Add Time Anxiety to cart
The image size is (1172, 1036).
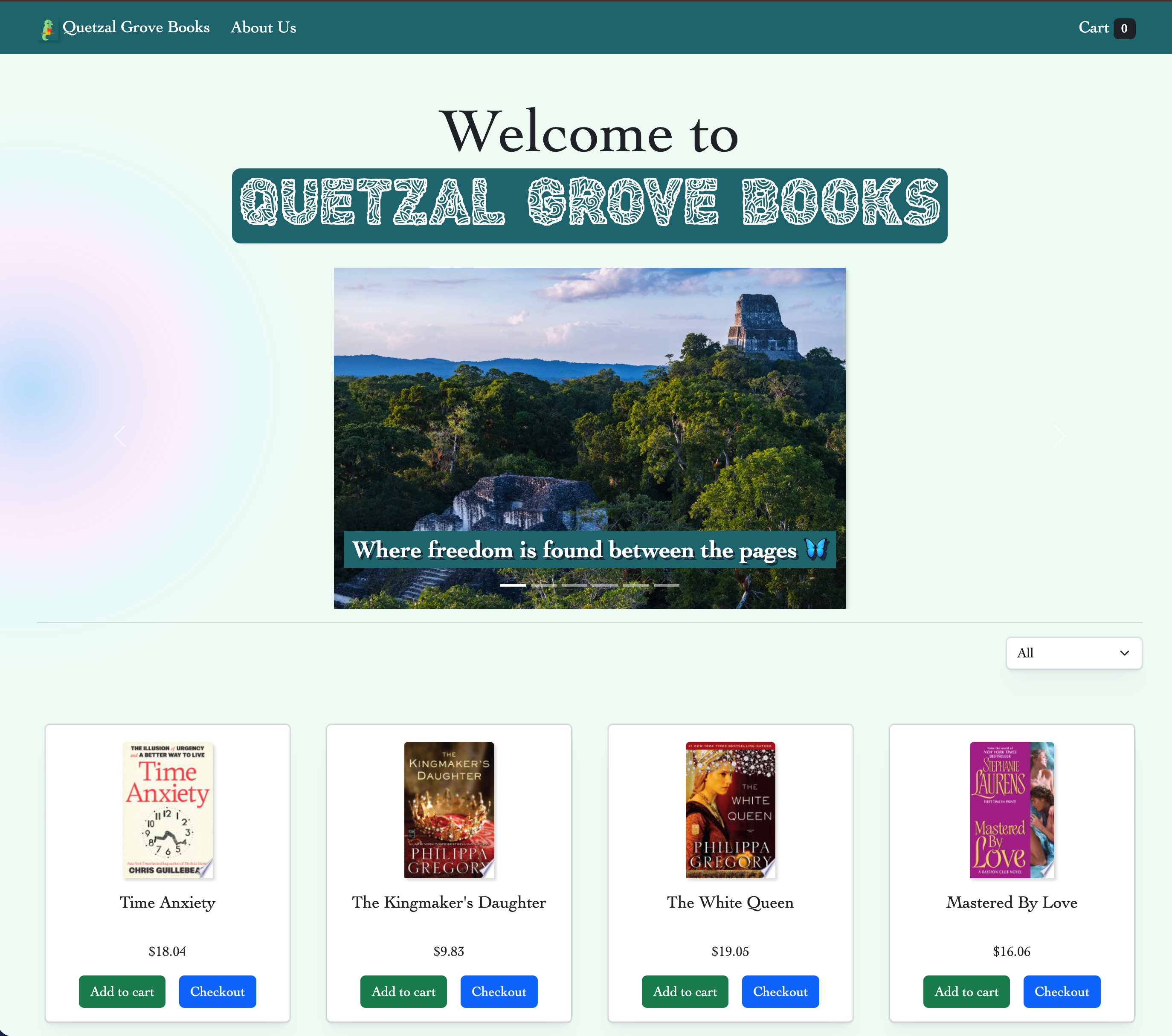[x=122, y=991]
